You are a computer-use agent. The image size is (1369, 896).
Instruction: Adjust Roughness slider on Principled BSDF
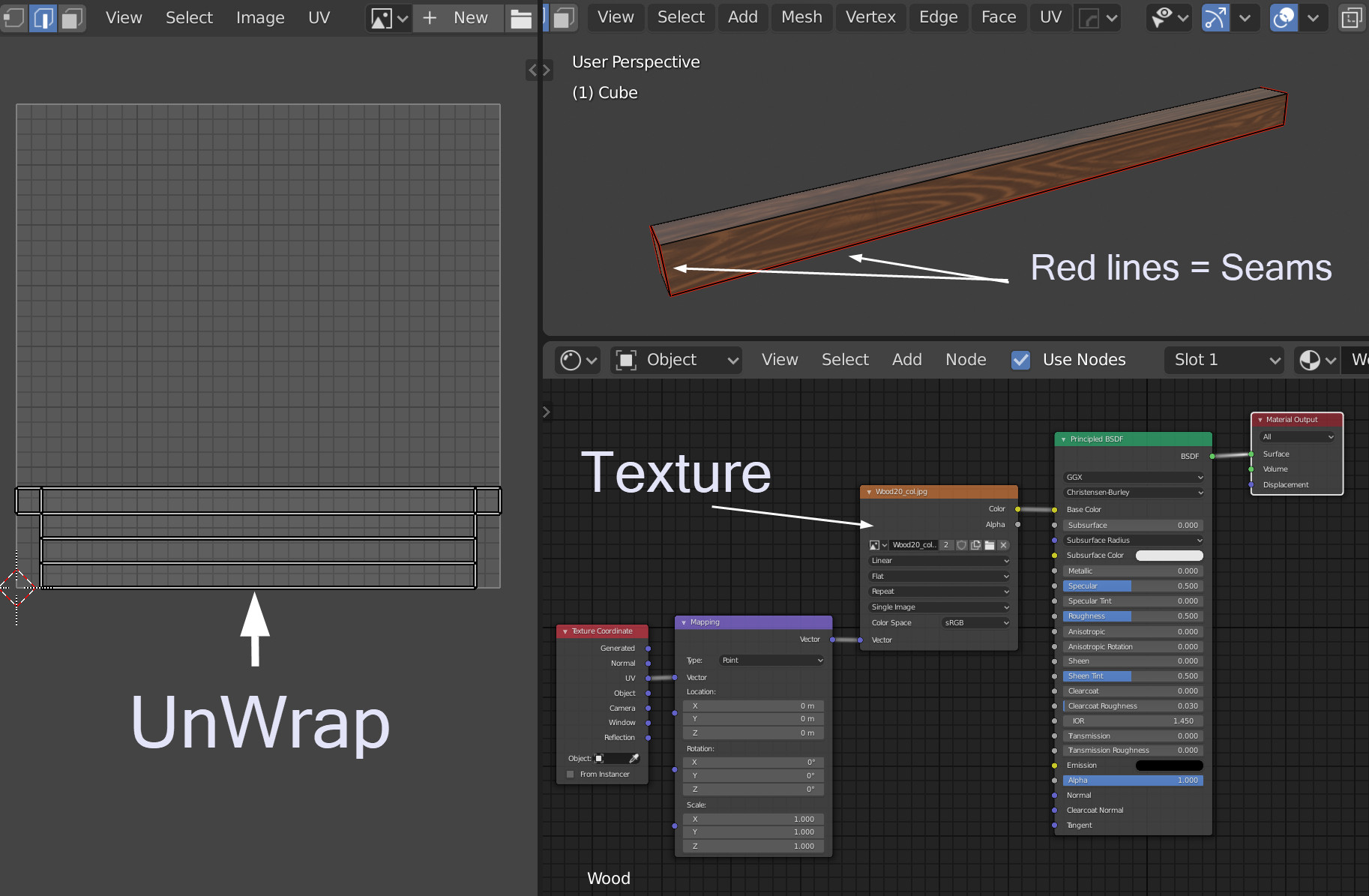pyautogui.click(x=1134, y=616)
